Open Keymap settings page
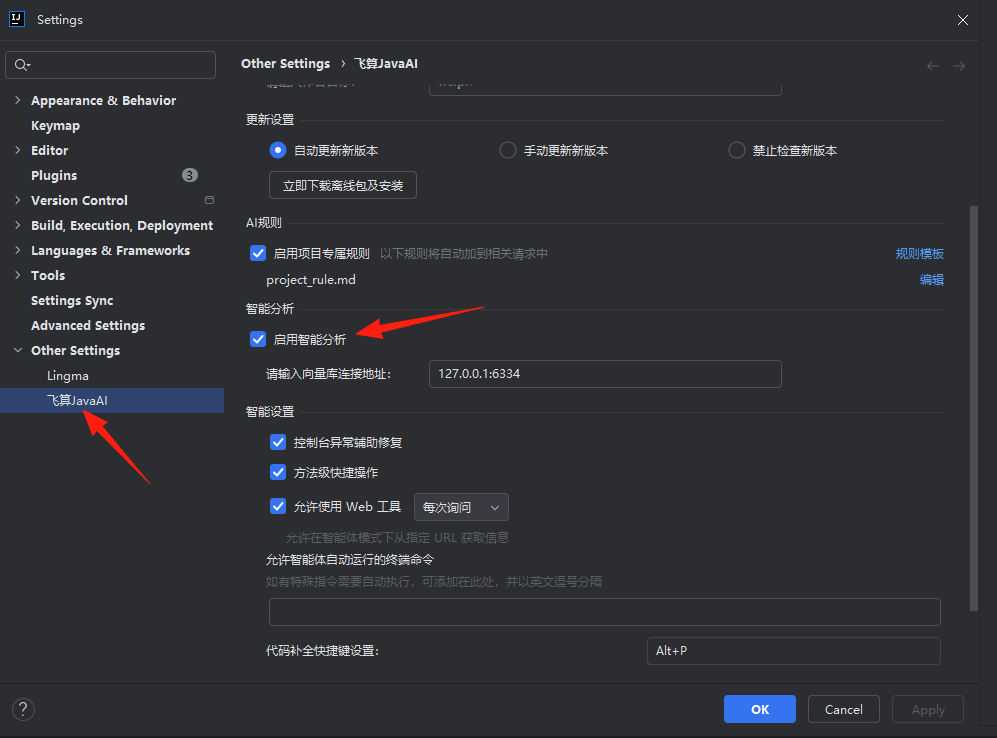 [x=55, y=125]
